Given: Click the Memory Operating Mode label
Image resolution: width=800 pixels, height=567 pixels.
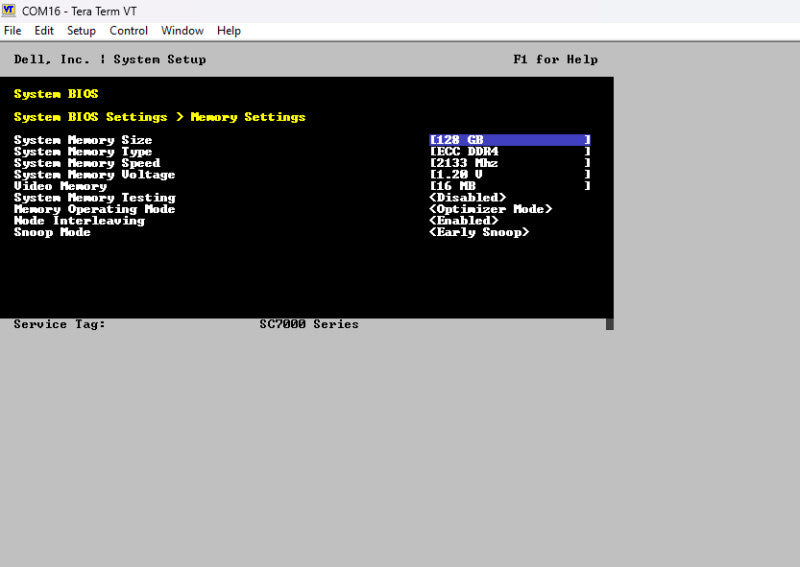Looking at the screenshot, I should pyautogui.click(x=94, y=209).
